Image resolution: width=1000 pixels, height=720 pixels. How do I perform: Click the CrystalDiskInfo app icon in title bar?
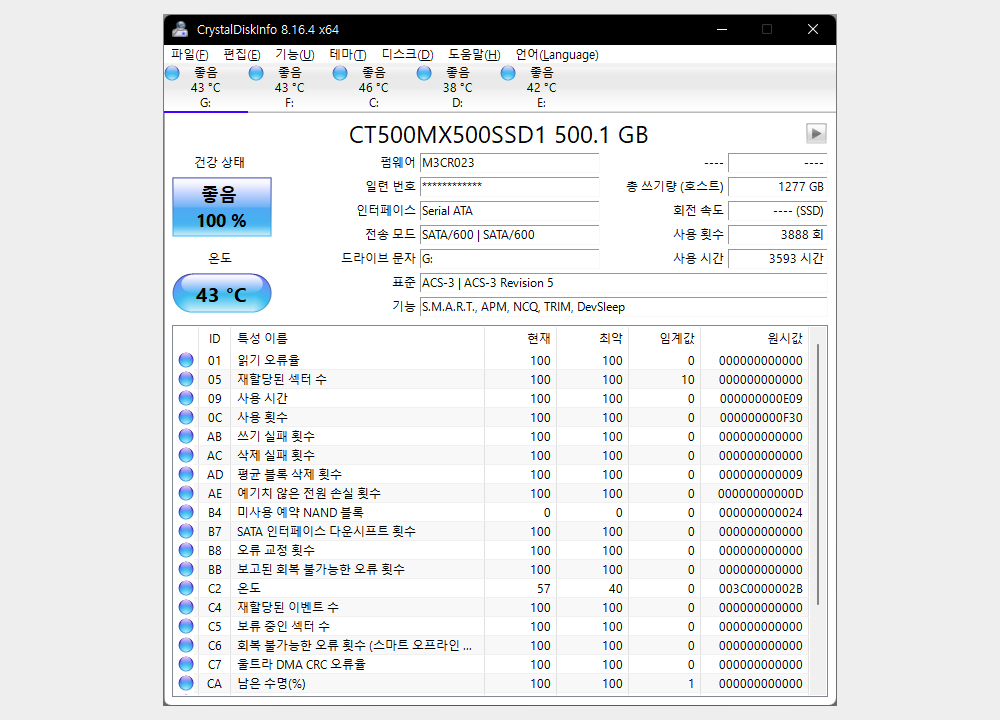pos(180,29)
